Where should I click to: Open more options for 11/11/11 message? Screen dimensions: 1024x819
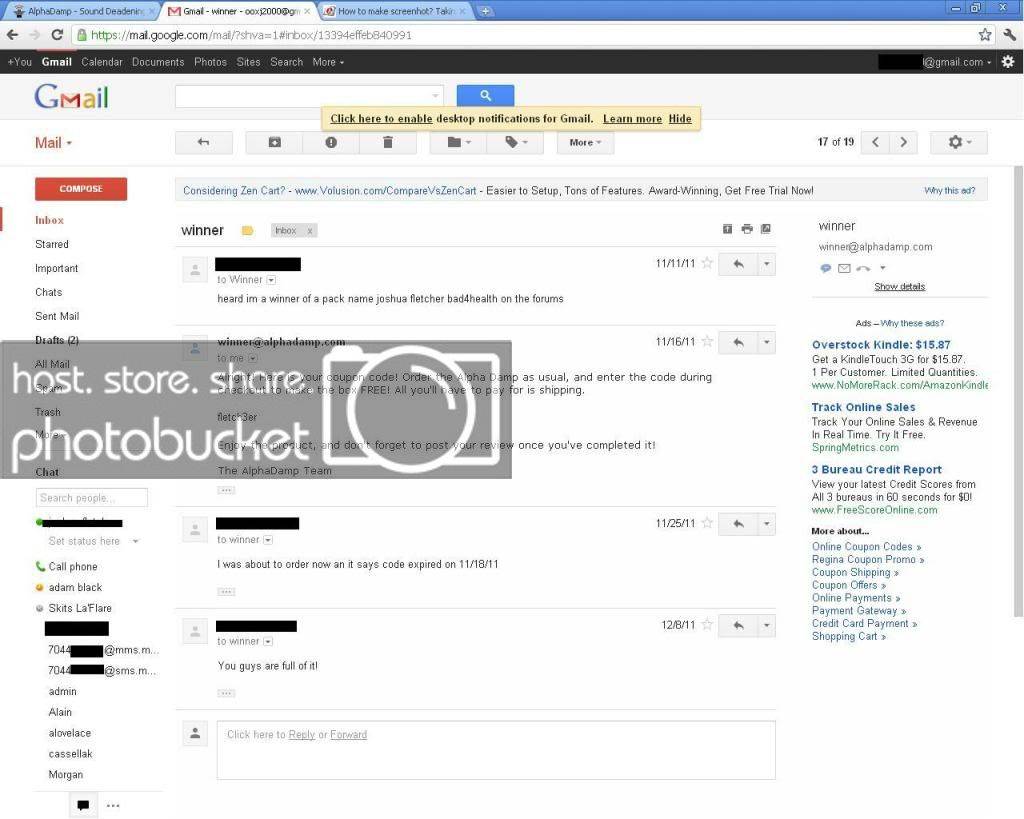(x=767, y=264)
